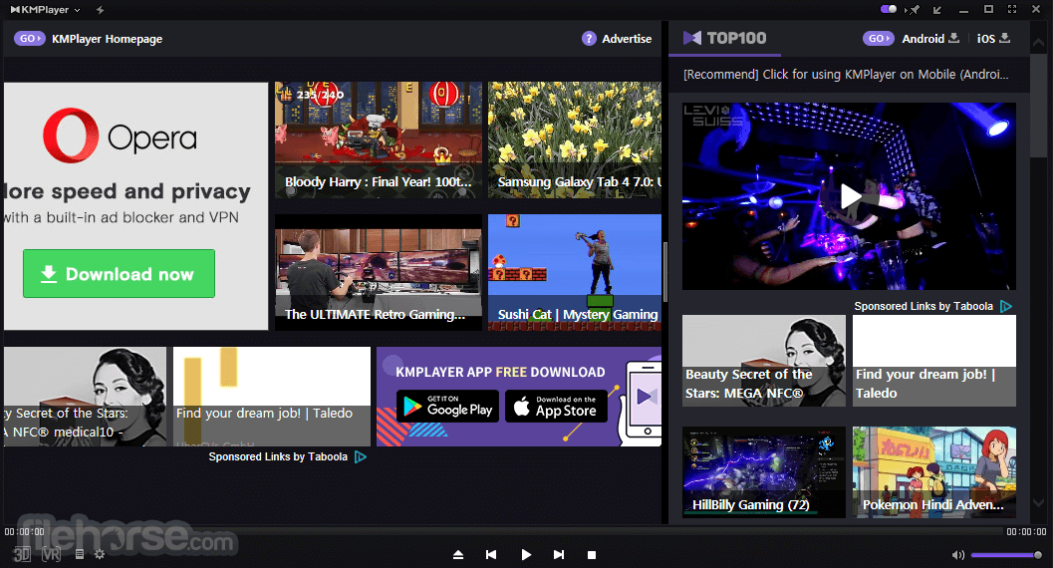Toggle the purple switch in the title bar

pos(888,9)
